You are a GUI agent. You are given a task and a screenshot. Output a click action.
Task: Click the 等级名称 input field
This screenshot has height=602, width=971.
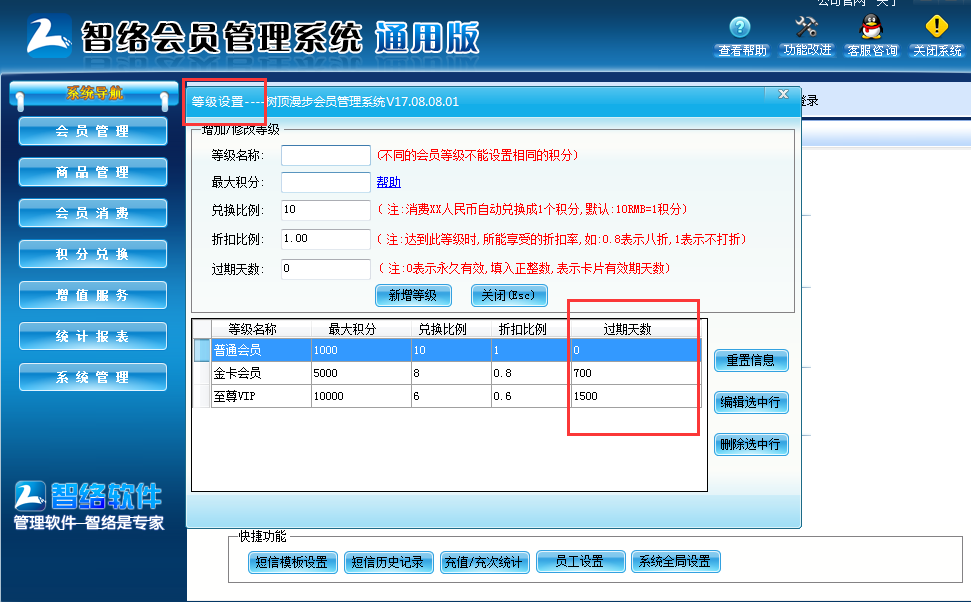(x=326, y=155)
